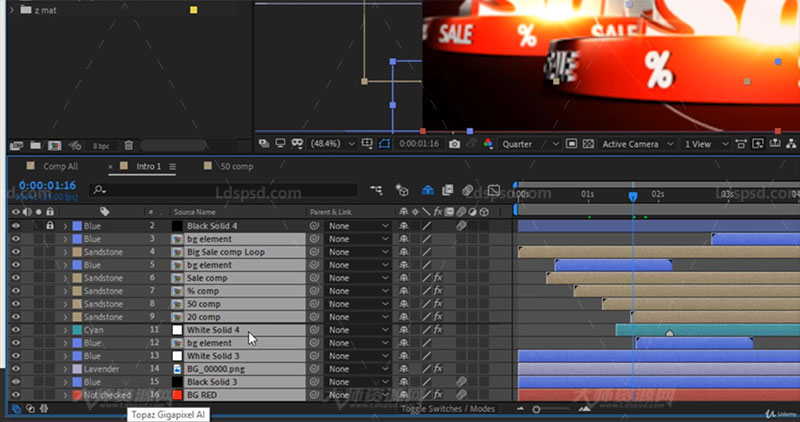
Task: Open the Active Camera view dropdown
Action: coord(638,144)
